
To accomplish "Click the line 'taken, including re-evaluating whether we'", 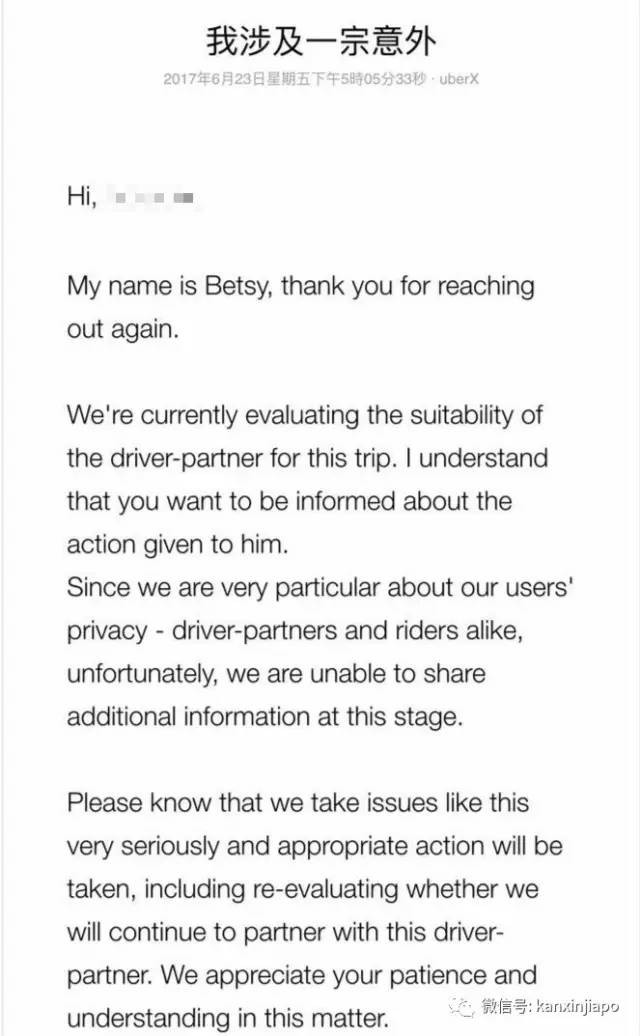I will pos(303,888).
